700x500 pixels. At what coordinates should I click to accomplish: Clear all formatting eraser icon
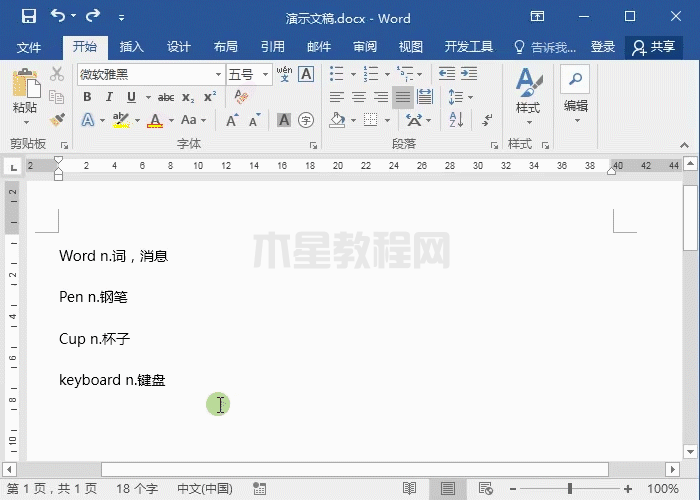[x=241, y=96]
